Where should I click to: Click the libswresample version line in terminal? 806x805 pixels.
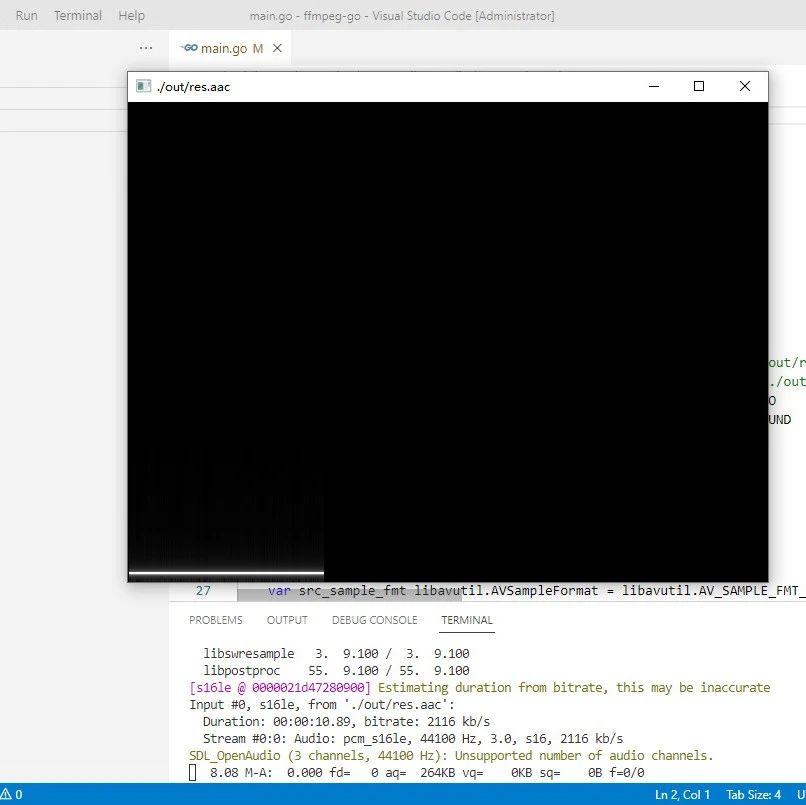(336, 653)
